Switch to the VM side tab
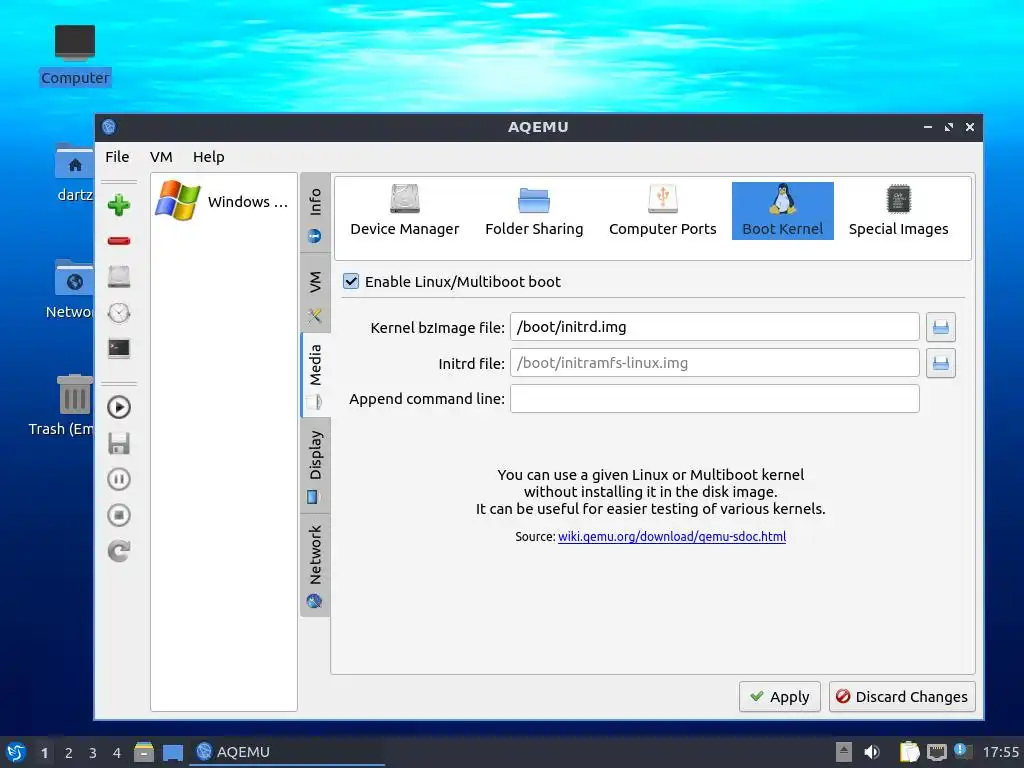 (x=315, y=295)
